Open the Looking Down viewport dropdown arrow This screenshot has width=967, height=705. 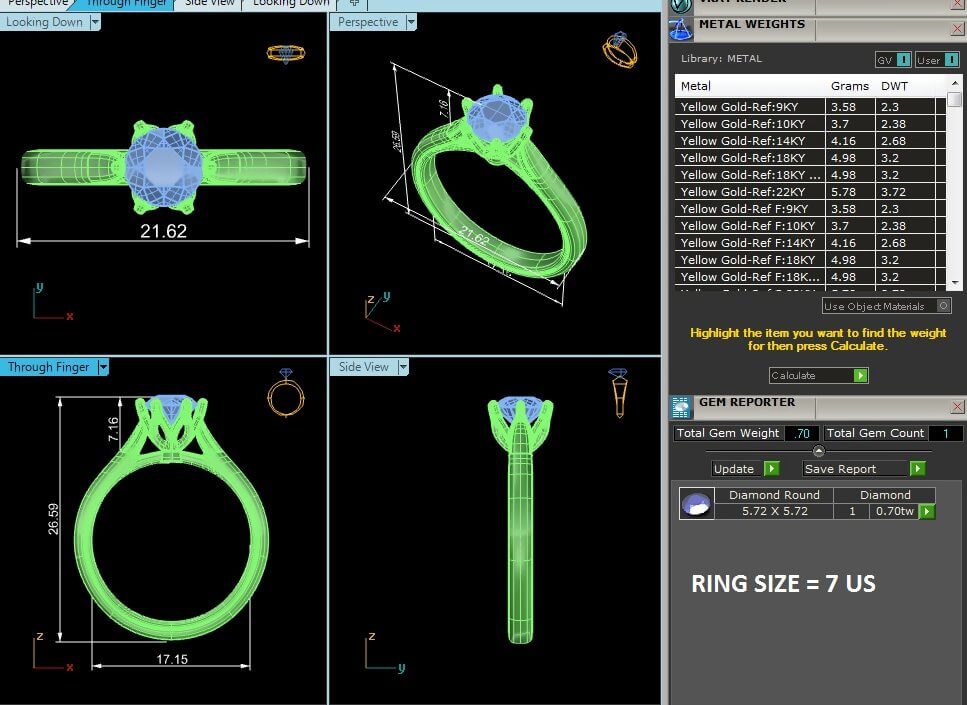pyautogui.click(x=95, y=22)
